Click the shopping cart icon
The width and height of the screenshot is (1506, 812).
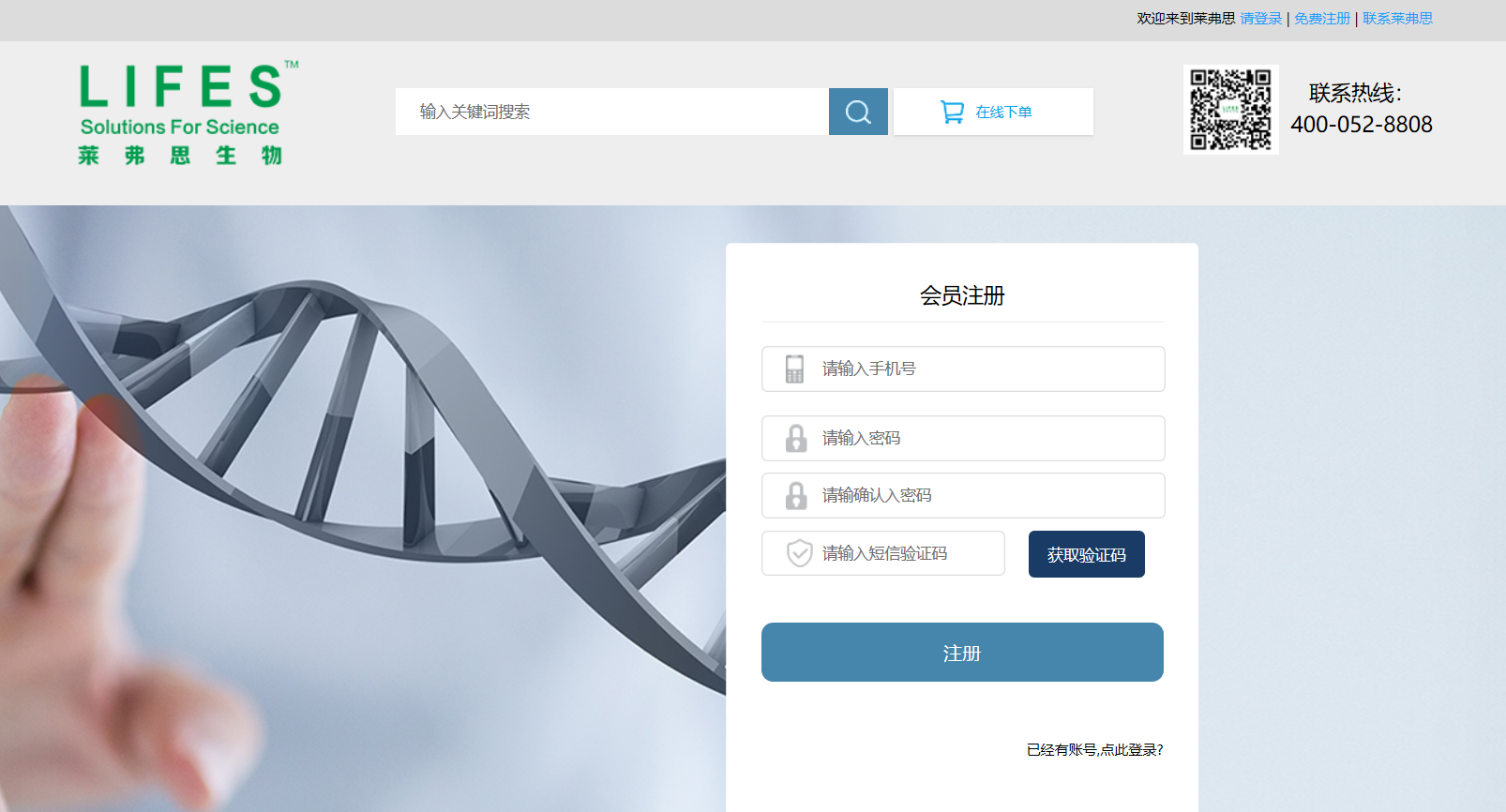click(x=952, y=113)
